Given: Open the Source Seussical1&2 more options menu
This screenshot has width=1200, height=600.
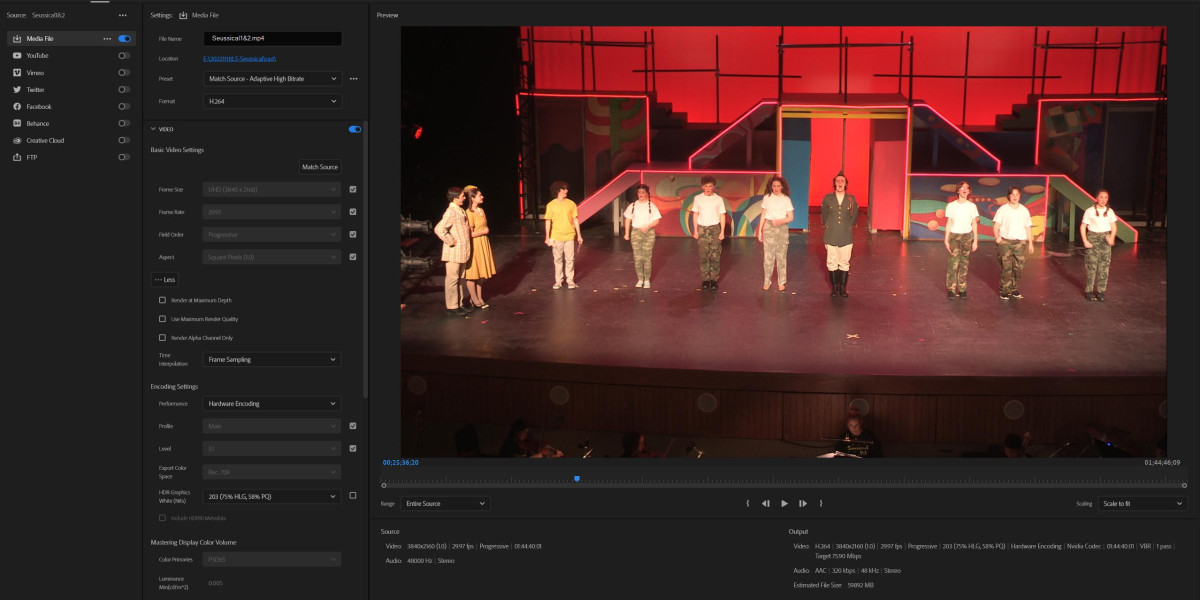Looking at the screenshot, I should tap(122, 16).
